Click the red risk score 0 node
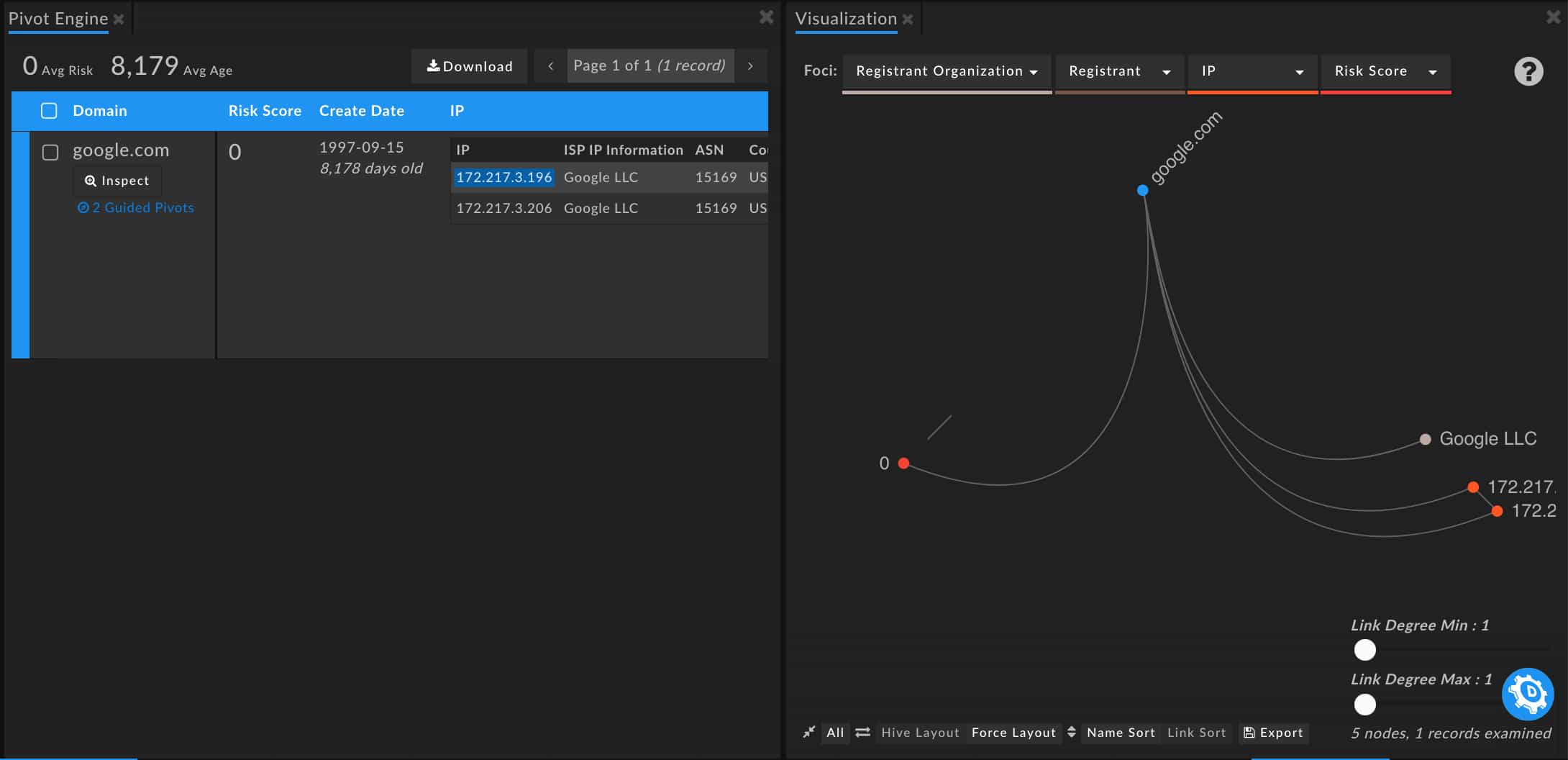Image resolution: width=1568 pixels, height=760 pixels. pyautogui.click(x=903, y=463)
